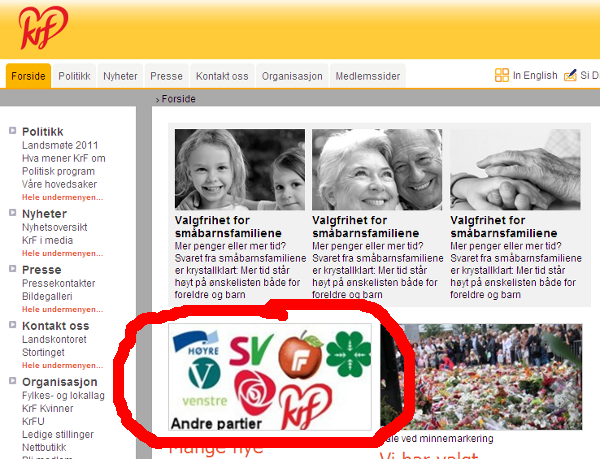Expand the Politikk sidebar section arrow
Screen dimensions: 600x459
coord(13,131)
